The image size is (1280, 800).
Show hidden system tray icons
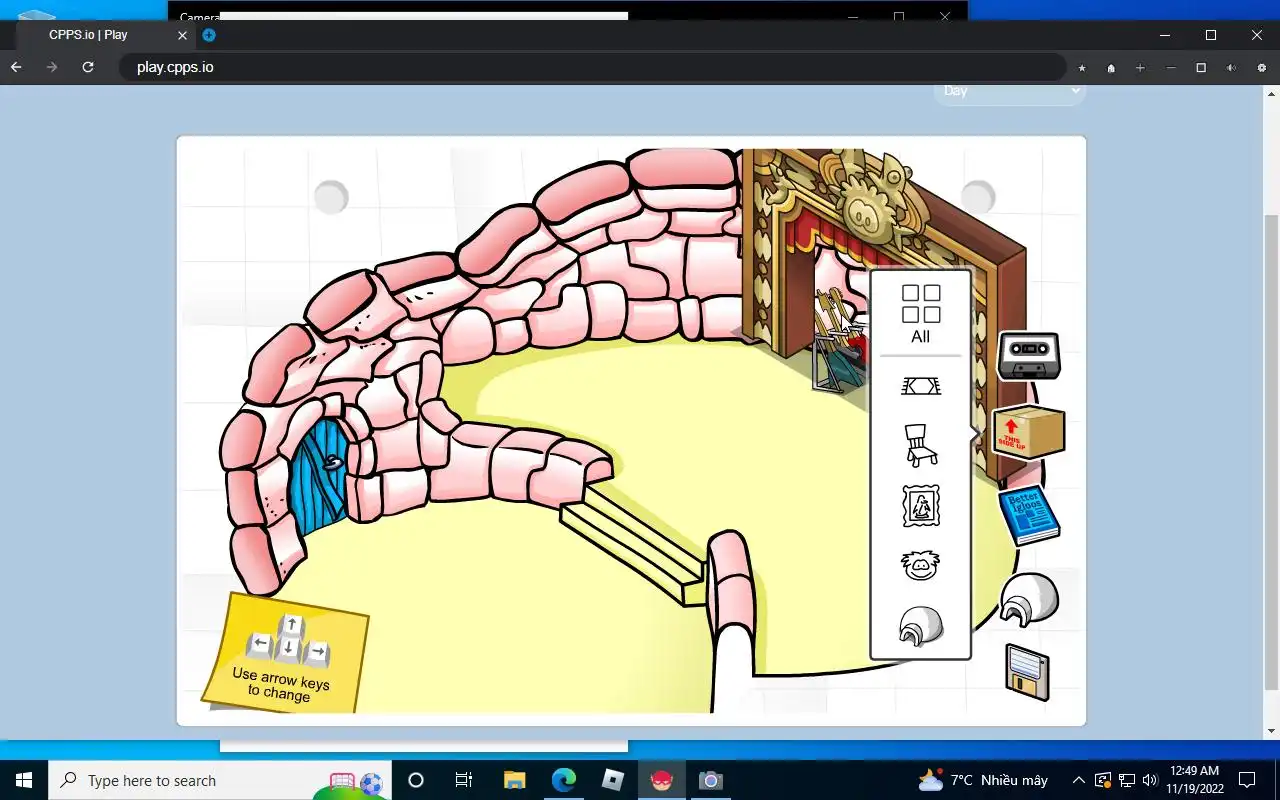pos(1078,780)
